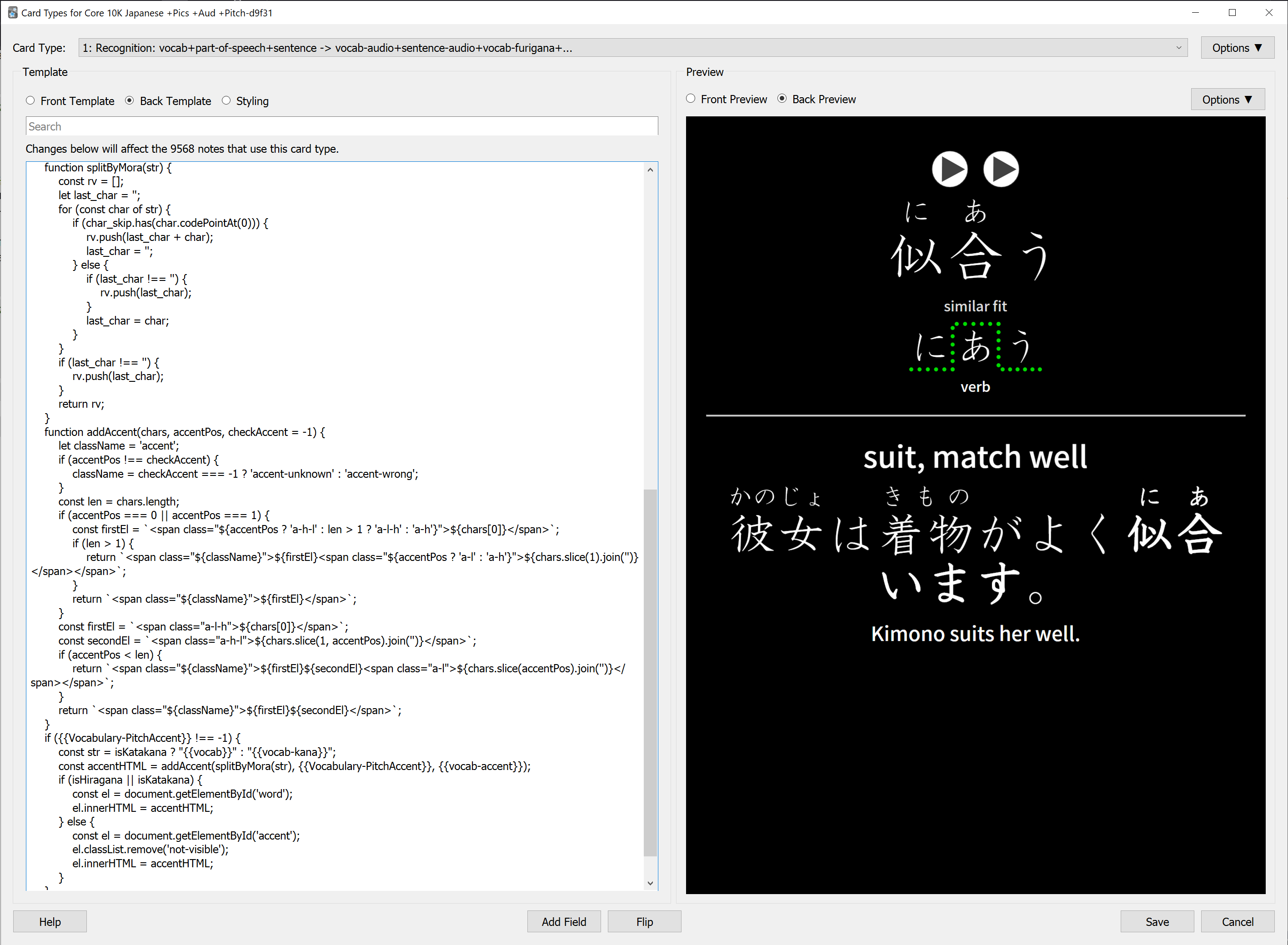Select the Back Template radio button
Viewport: 1288px width, 945px height.
coord(130,100)
